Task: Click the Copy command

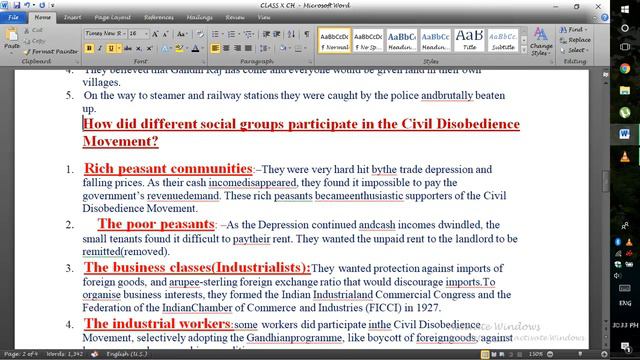Action: pyautogui.click(x=34, y=41)
